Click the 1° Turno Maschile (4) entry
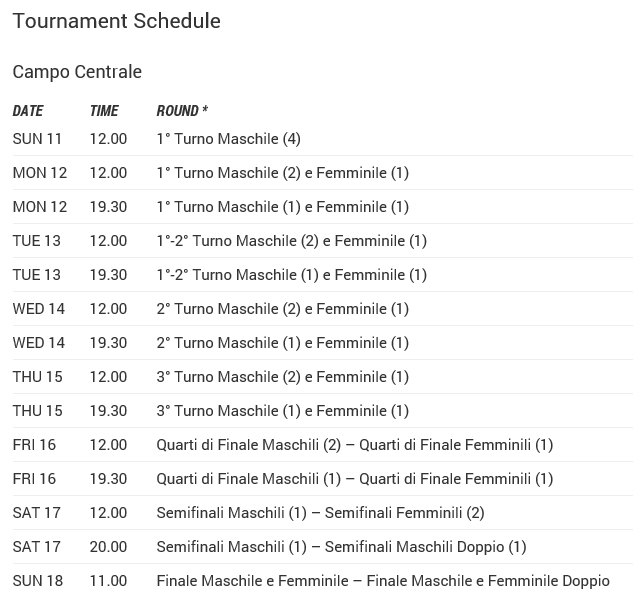 click(228, 139)
